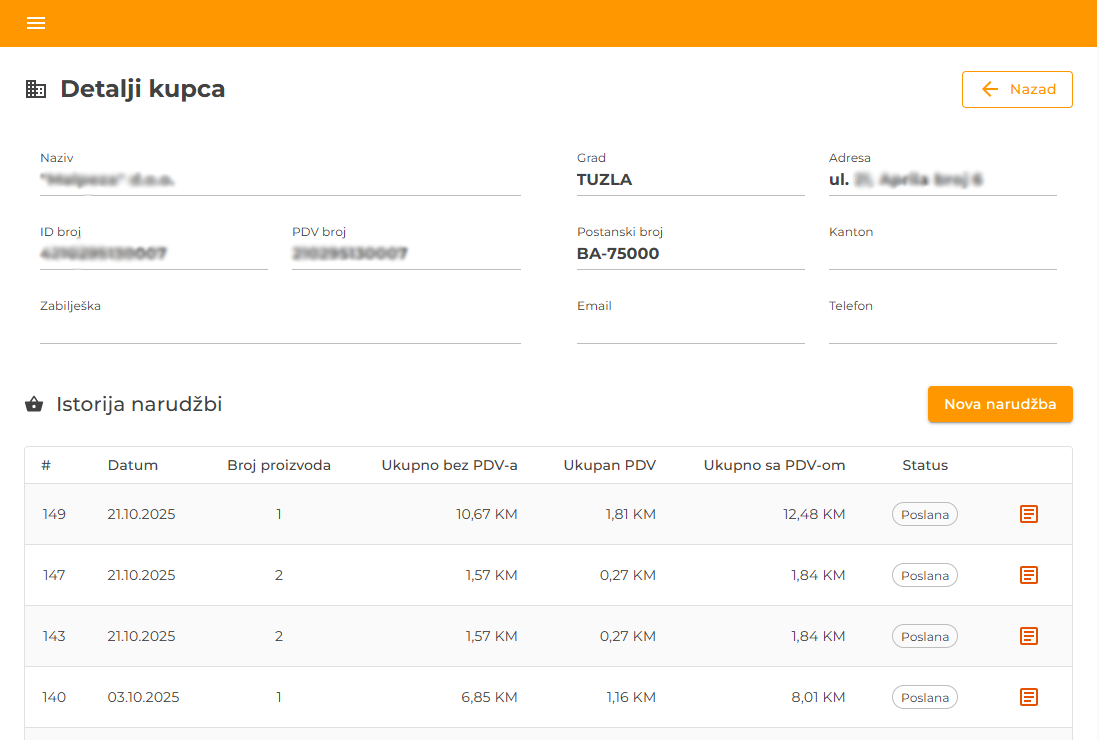Focus the Naziv input field
The height and width of the screenshot is (740, 1099).
[x=280, y=181]
